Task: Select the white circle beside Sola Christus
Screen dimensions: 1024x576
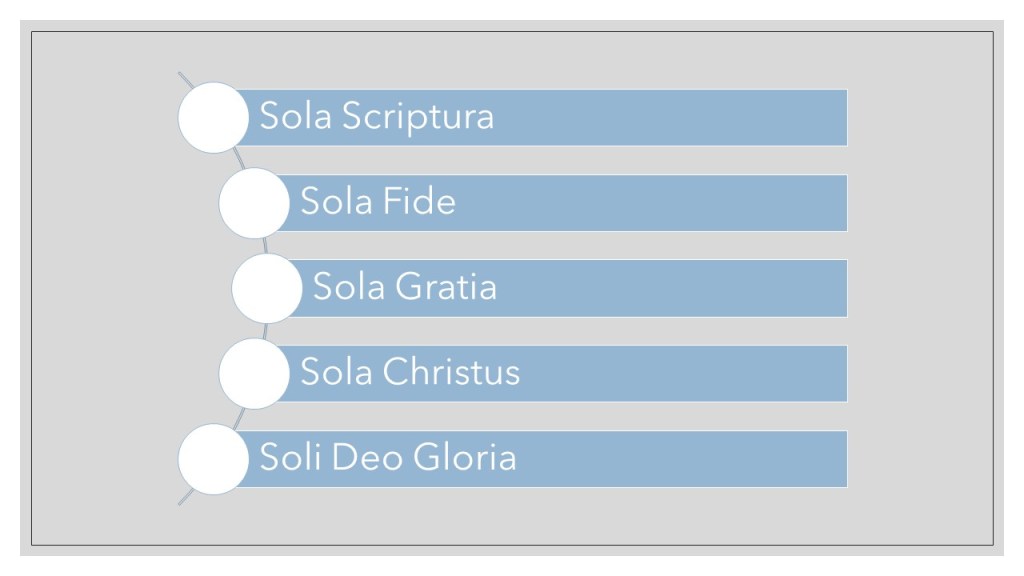Action: tap(254, 374)
